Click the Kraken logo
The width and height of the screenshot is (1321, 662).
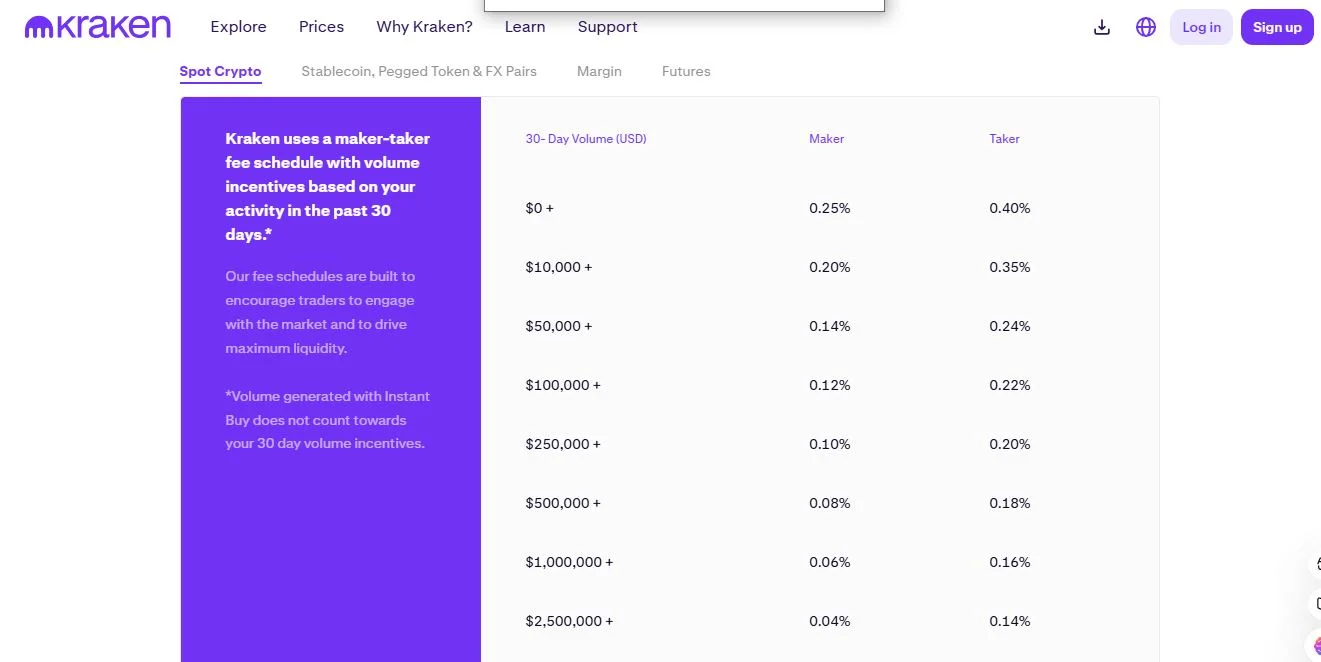96,26
